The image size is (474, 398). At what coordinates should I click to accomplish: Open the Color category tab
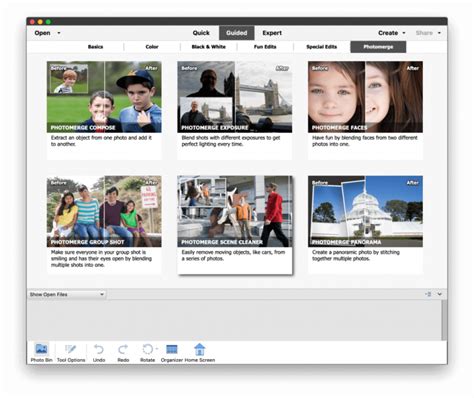(152, 47)
